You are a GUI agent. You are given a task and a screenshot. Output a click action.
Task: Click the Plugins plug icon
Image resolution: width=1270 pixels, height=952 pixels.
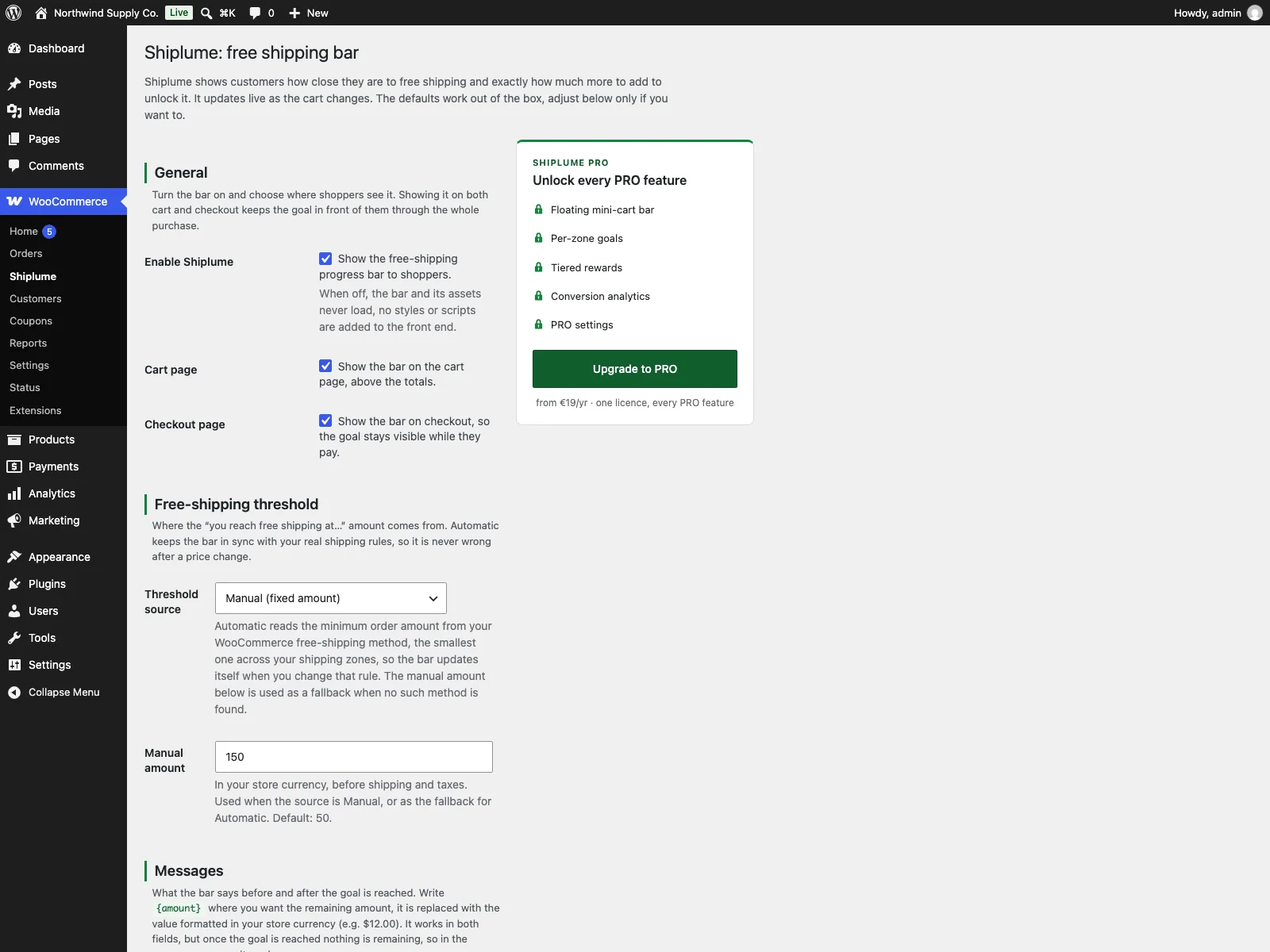pos(14,584)
